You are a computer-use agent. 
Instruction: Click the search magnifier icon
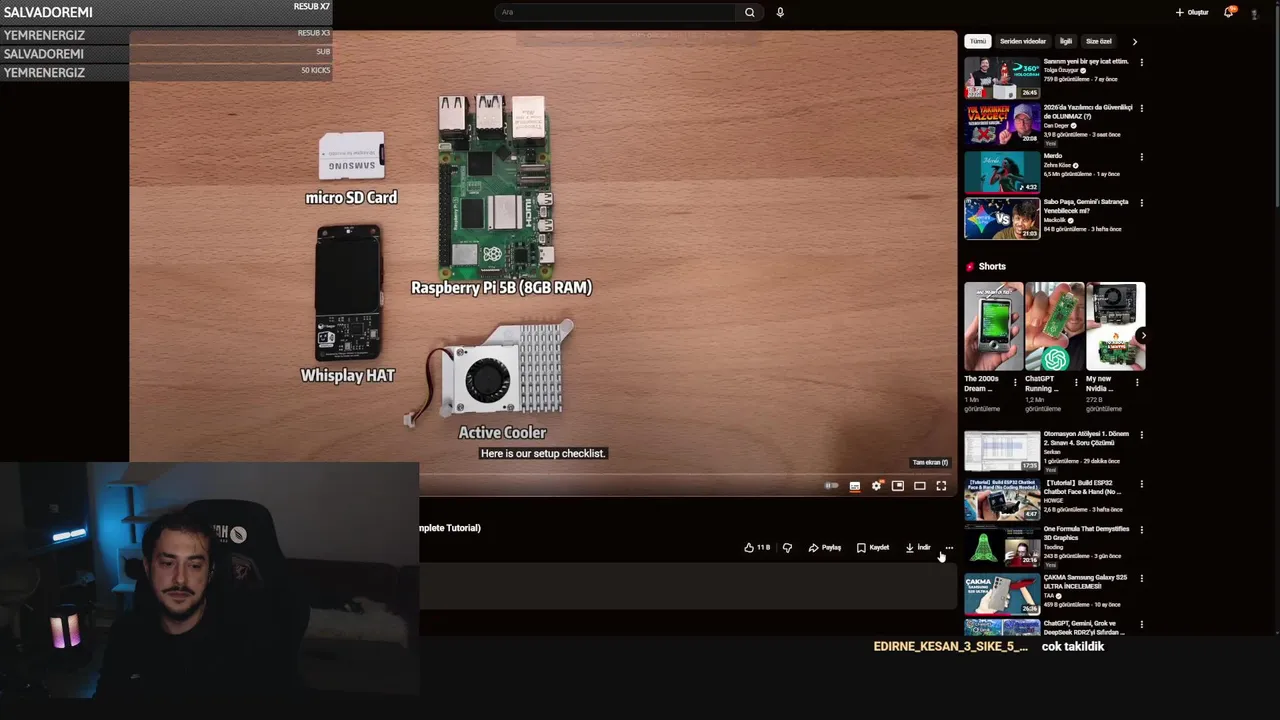(x=749, y=12)
